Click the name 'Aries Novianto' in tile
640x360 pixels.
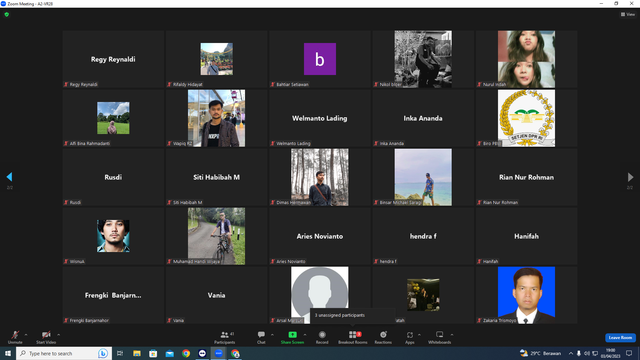tap(320, 236)
